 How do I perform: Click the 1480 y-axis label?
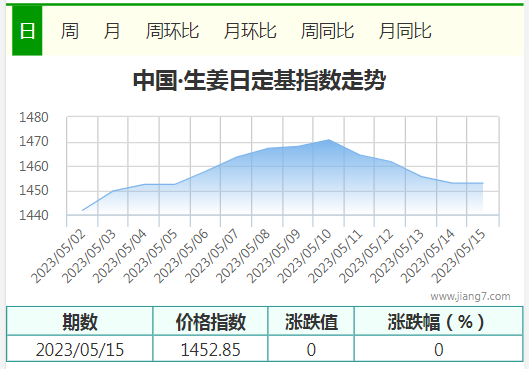34,117
